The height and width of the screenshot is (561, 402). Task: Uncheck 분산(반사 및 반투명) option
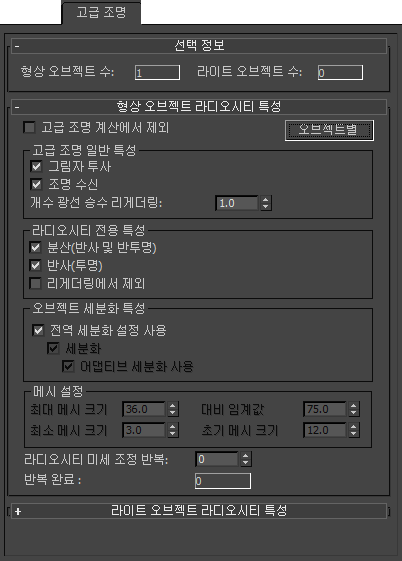[x=35, y=248]
